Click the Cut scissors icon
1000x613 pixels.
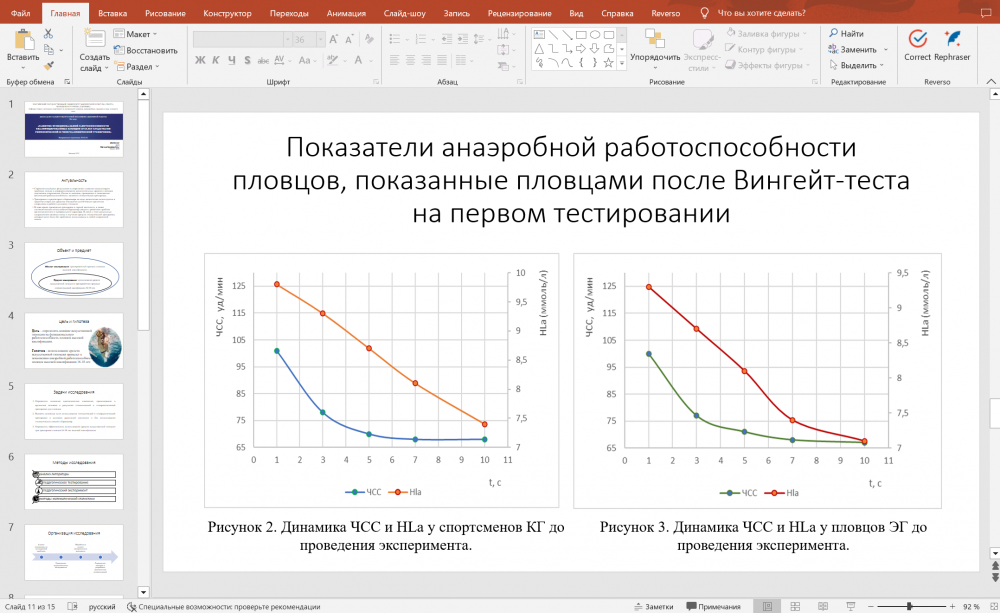(47, 34)
